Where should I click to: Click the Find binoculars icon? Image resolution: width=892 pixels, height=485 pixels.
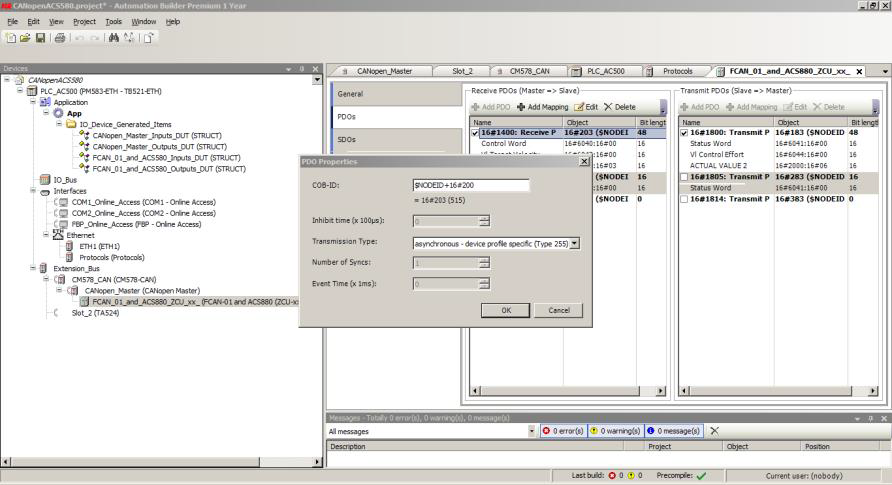pos(113,38)
